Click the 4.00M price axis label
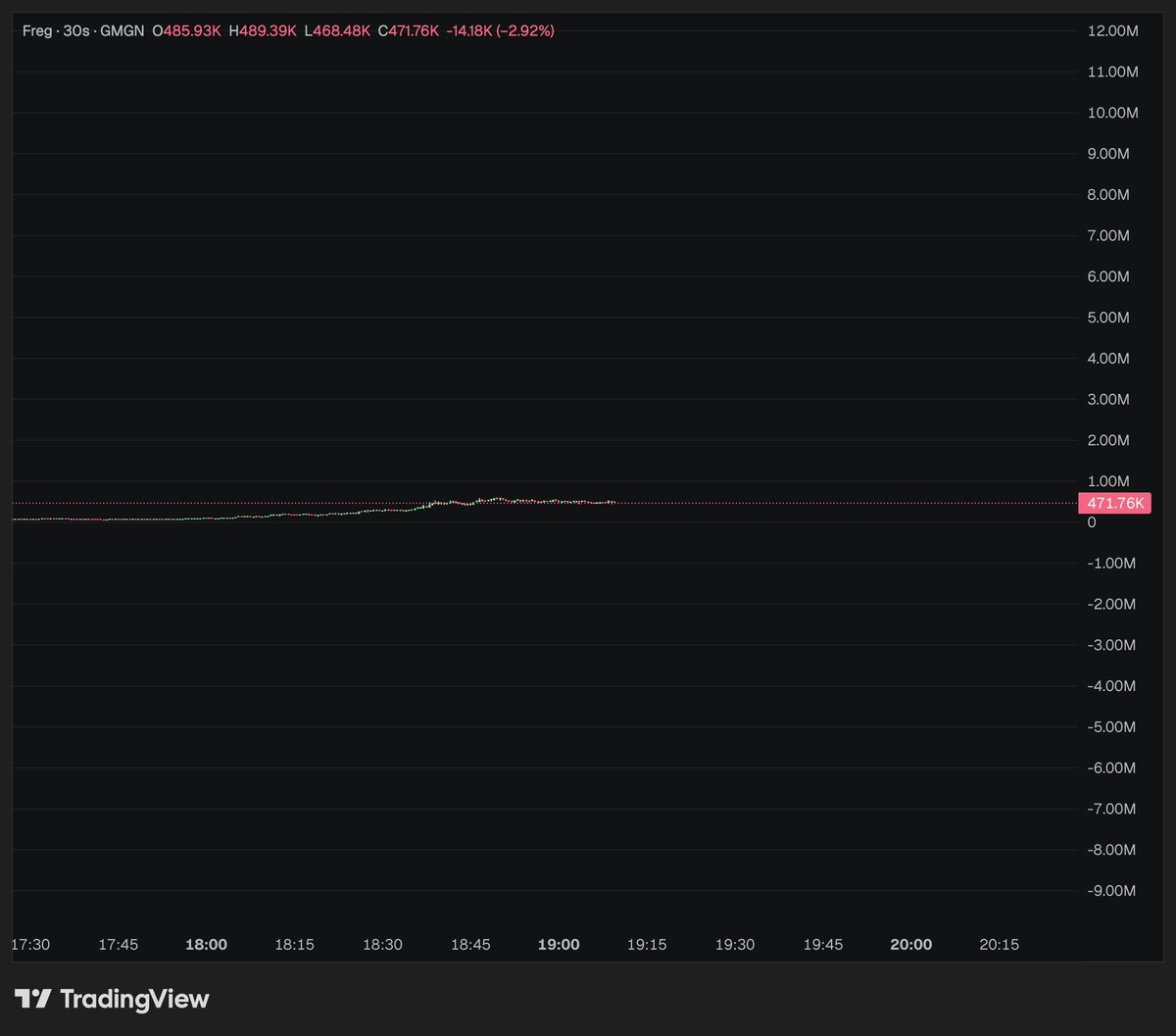This screenshot has width=1176, height=1036. pos(1109,359)
